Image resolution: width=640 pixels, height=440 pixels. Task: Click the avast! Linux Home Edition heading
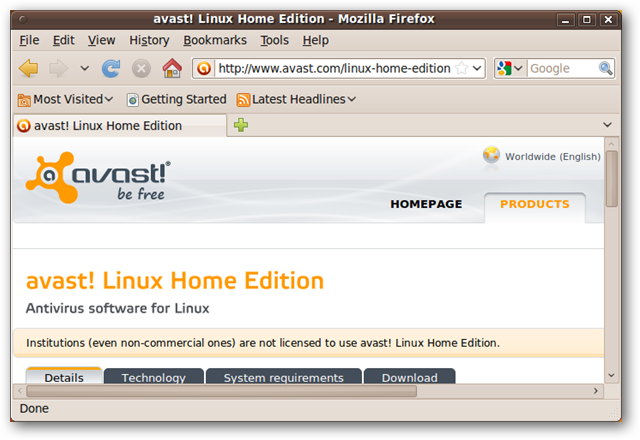pyautogui.click(x=175, y=281)
